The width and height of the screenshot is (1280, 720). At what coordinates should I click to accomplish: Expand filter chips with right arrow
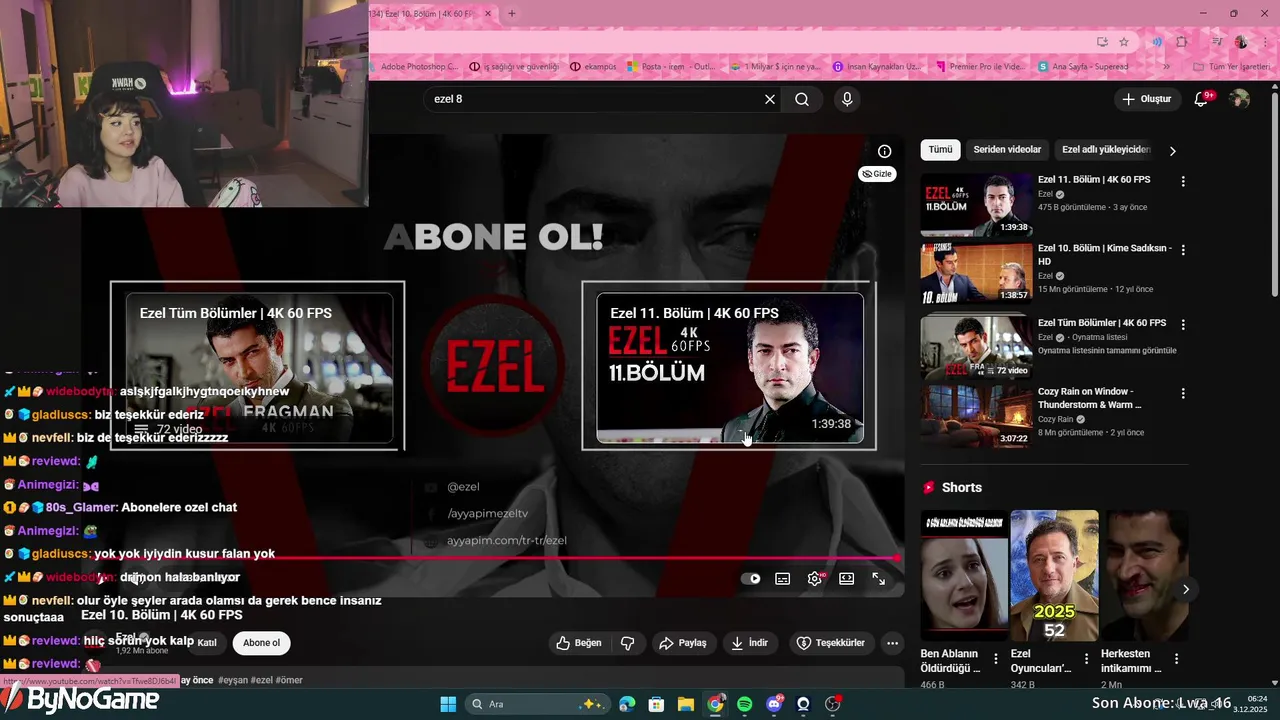click(x=1173, y=151)
